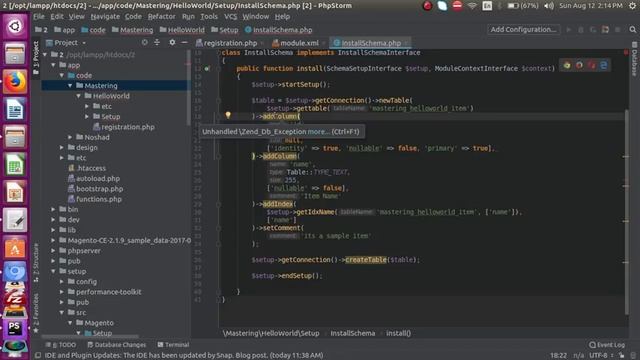Open the TODO tool window button
Image resolution: width=640 pixels, height=360 pixels.
61,345
